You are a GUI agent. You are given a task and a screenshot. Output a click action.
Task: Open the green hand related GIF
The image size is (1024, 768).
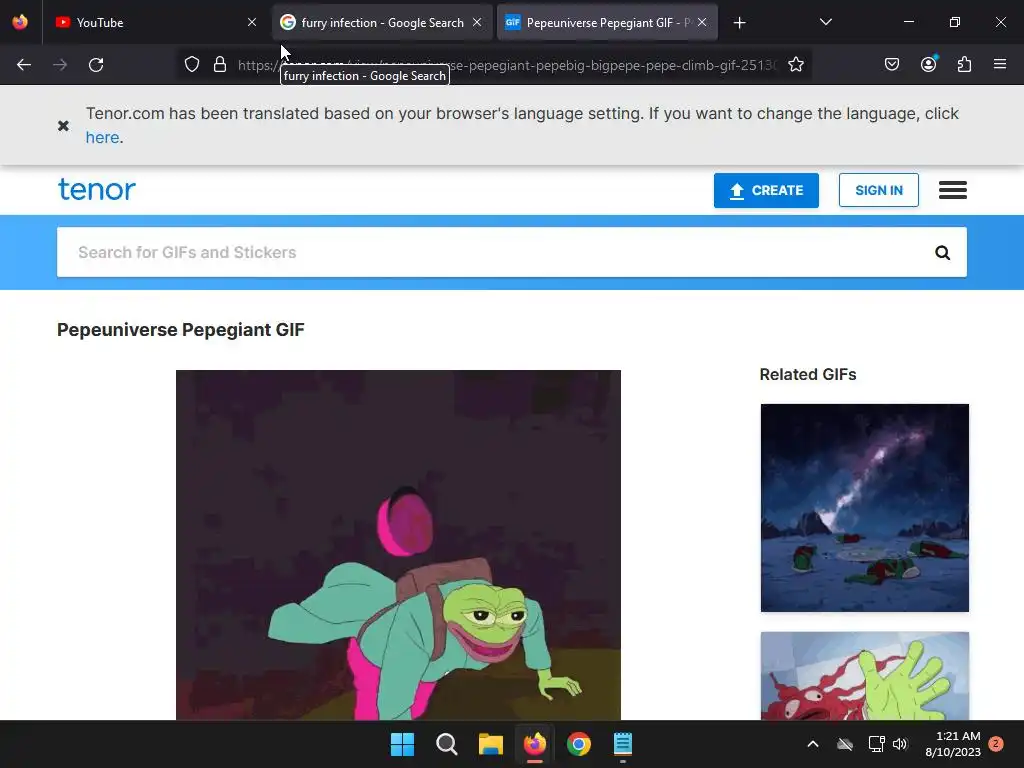[865, 676]
